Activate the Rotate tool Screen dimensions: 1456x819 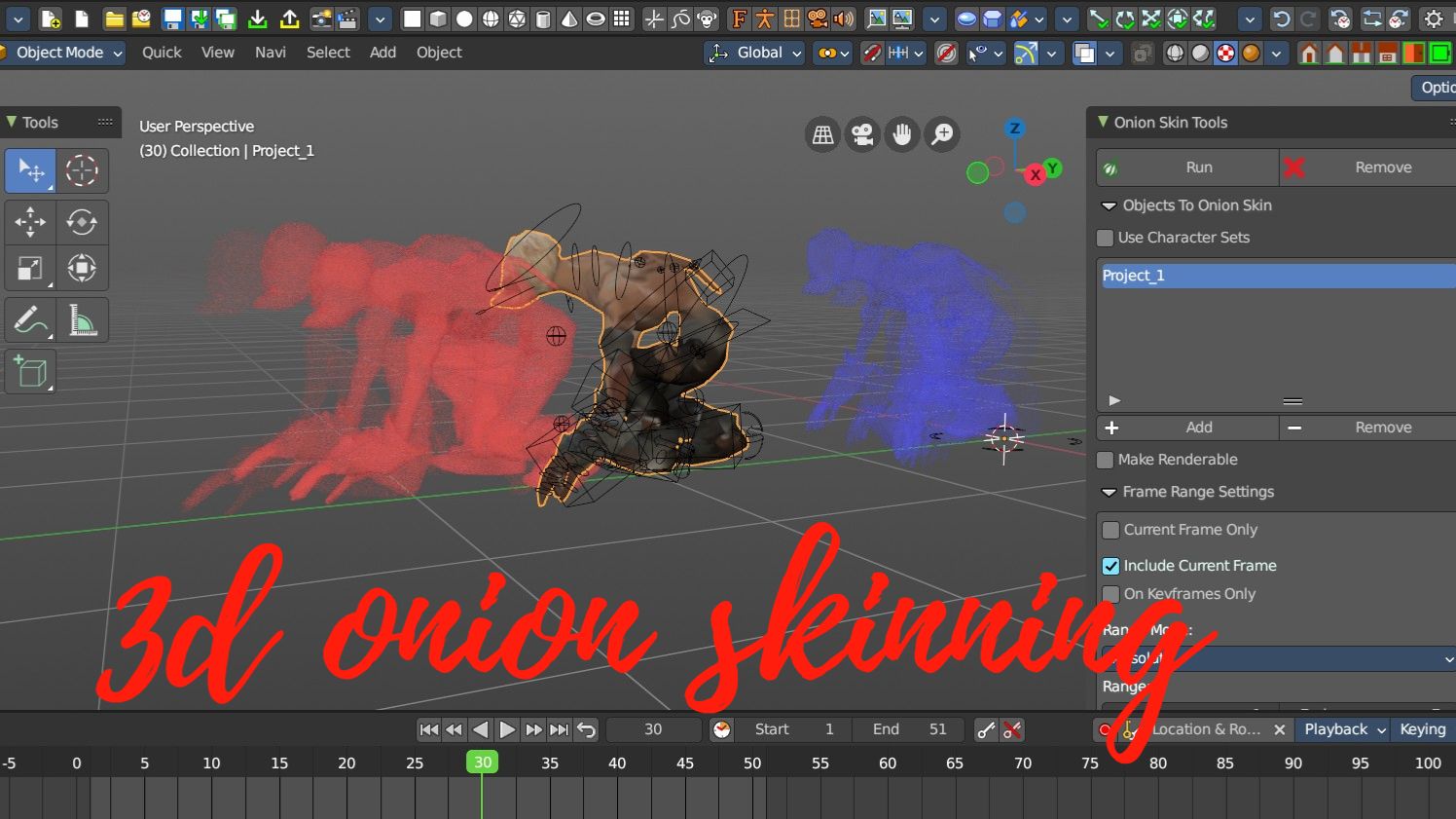point(82,221)
